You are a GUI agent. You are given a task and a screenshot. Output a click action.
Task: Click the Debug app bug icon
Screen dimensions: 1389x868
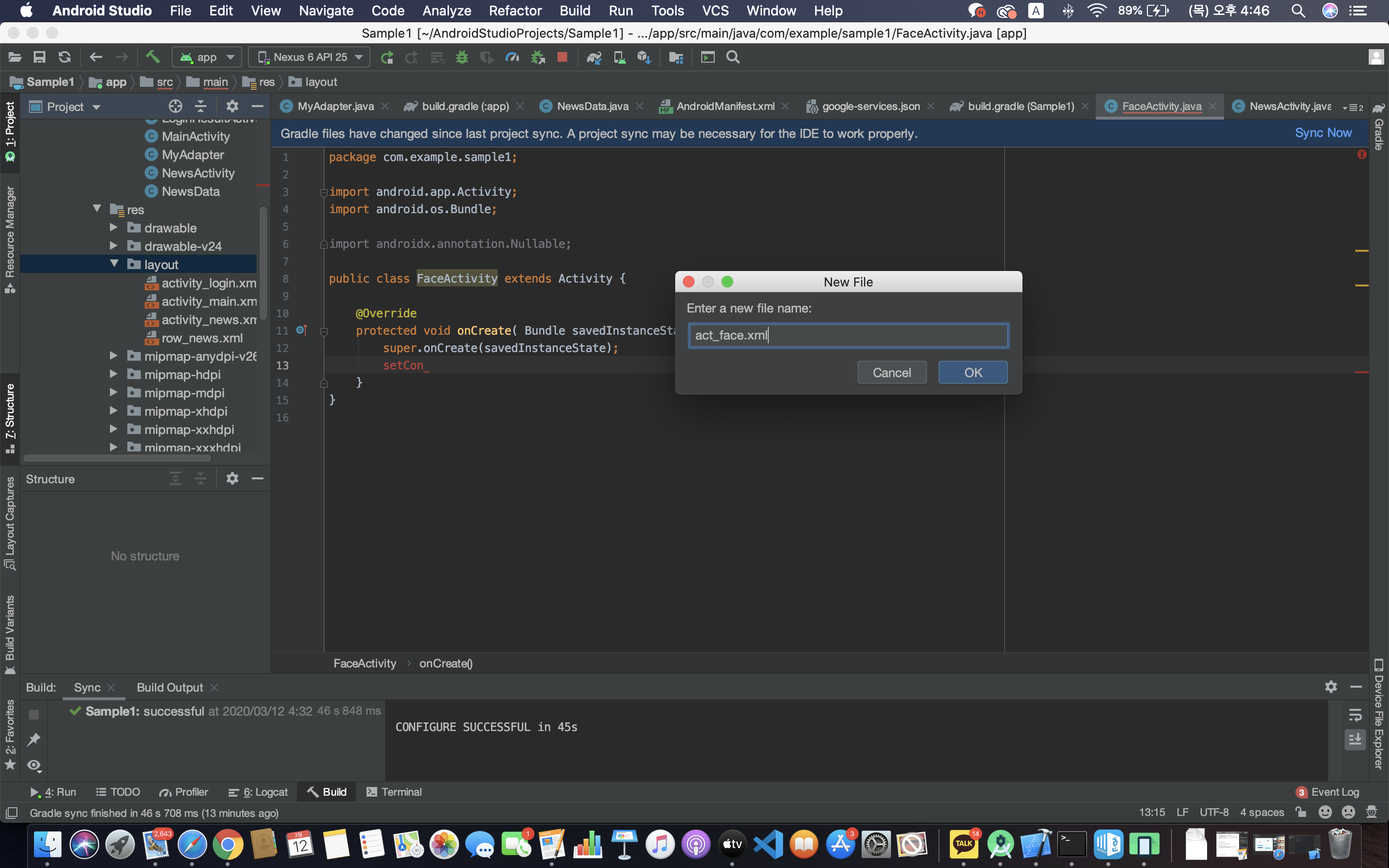[462, 57]
